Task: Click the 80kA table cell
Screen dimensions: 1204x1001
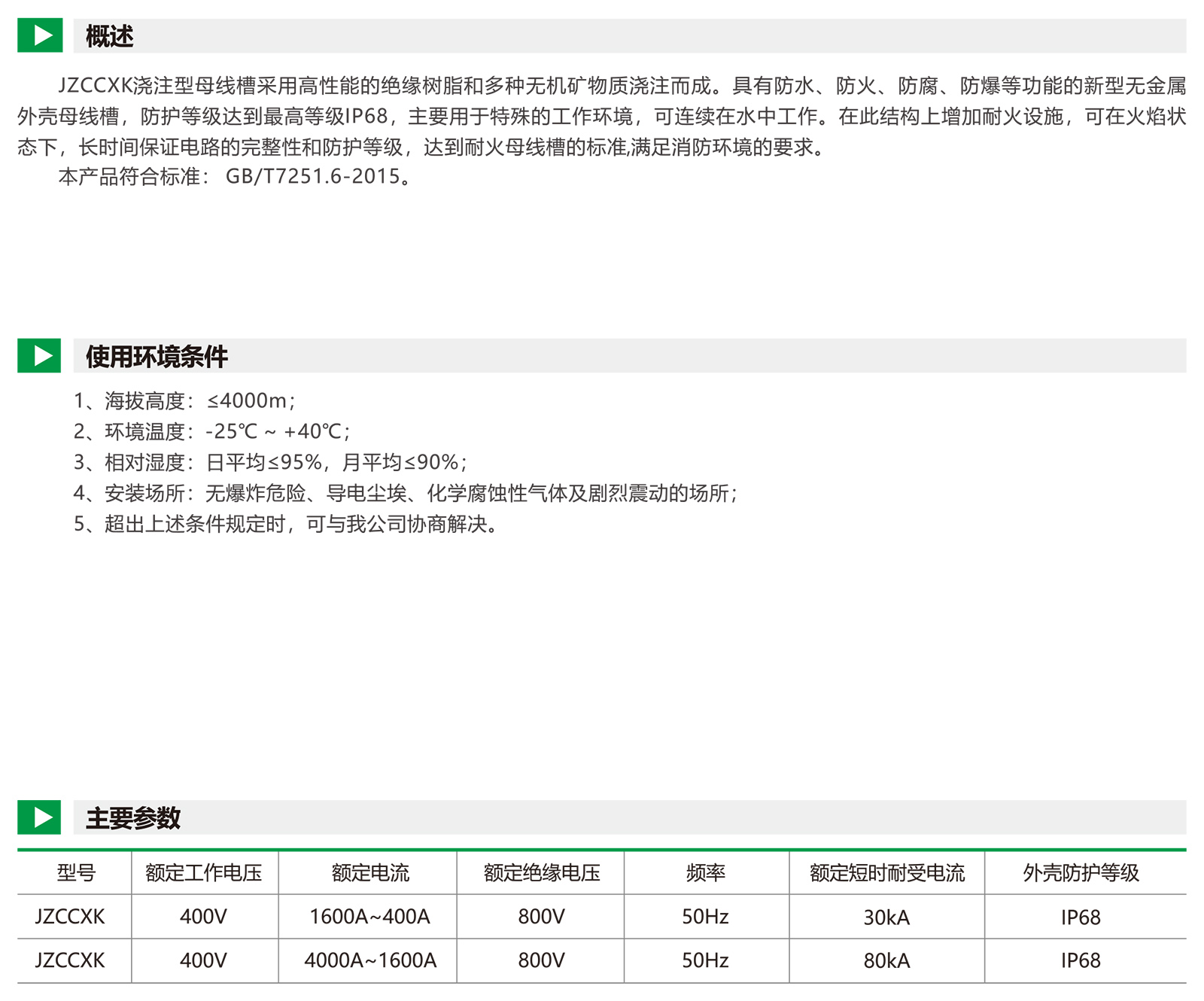Action: pyautogui.click(x=886, y=960)
